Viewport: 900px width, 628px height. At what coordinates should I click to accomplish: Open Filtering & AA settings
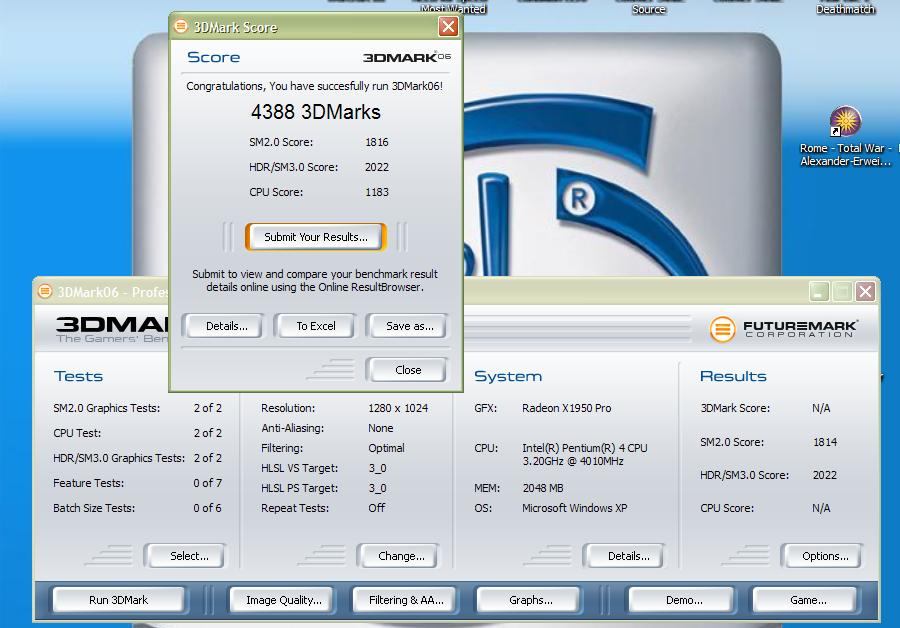coord(406,600)
